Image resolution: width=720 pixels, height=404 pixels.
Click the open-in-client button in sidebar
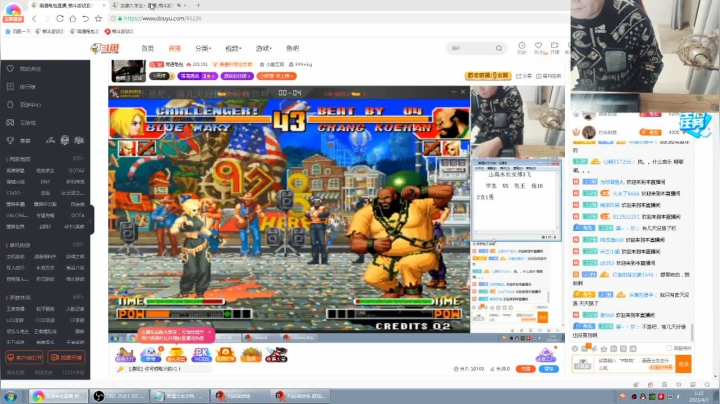point(24,357)
